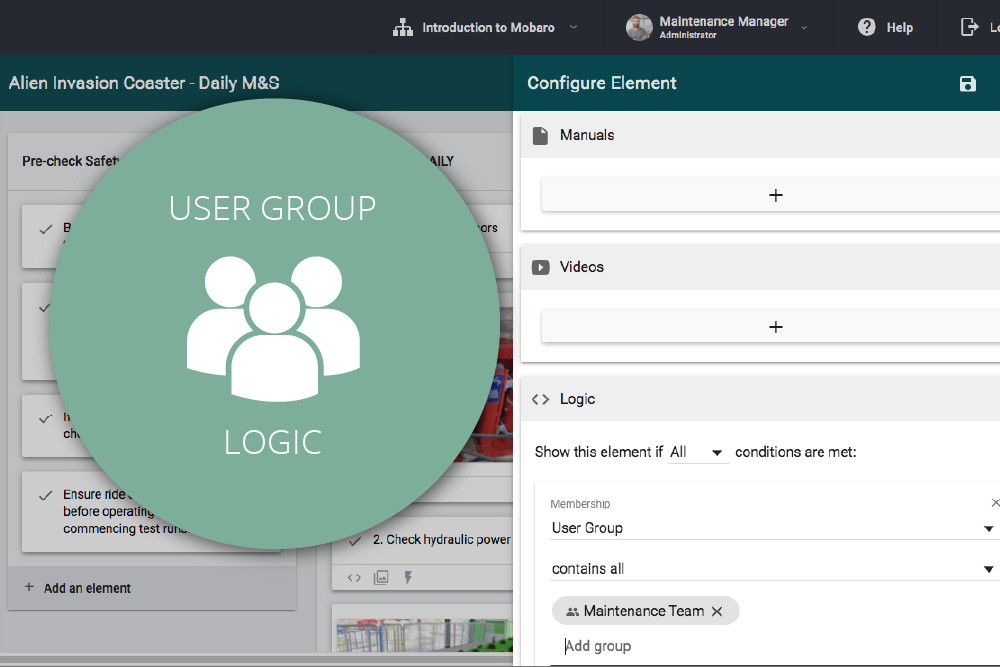
Task: Open the All conditions dropdown
Action: [698, 452]
